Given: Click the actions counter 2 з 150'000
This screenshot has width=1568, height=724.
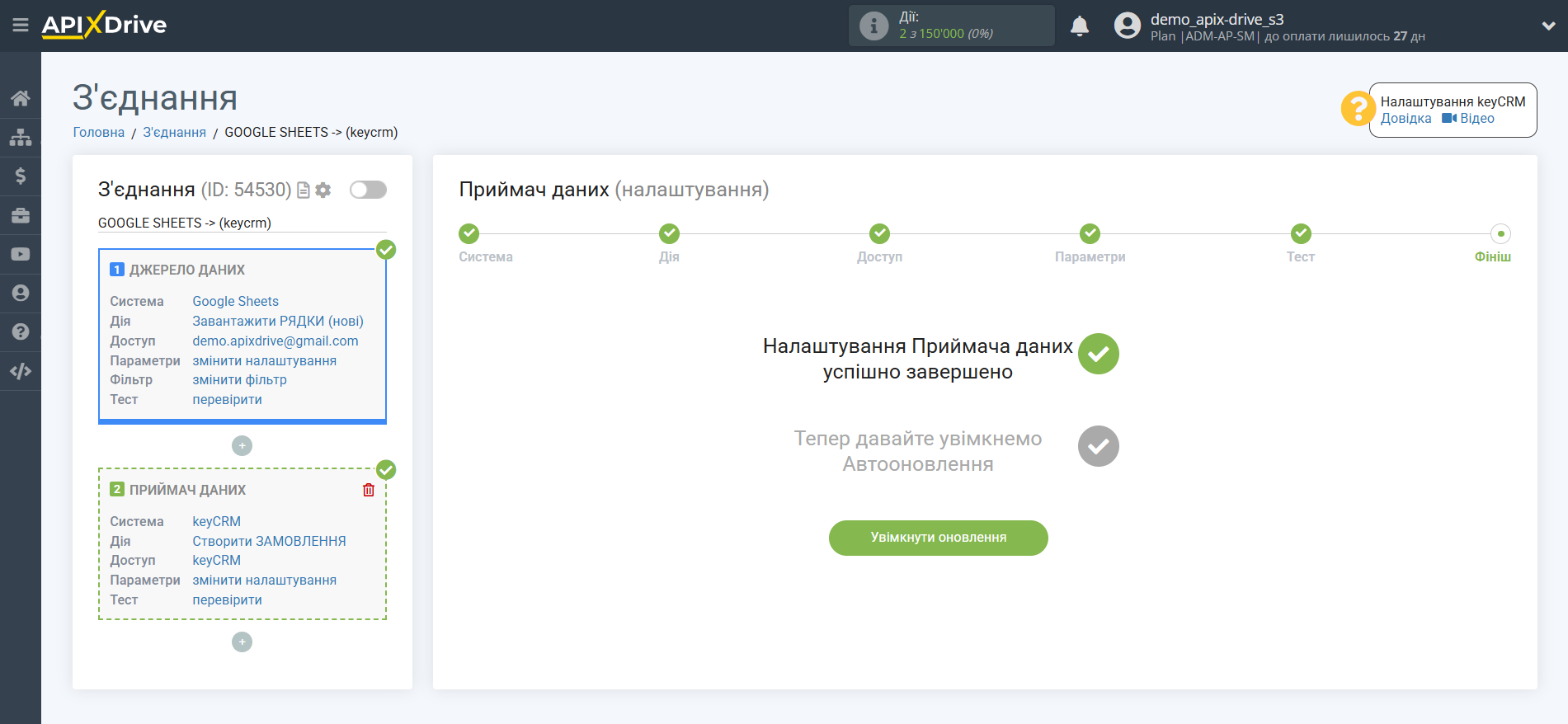Looking at the screenshot, I should [x=945, y=34].
